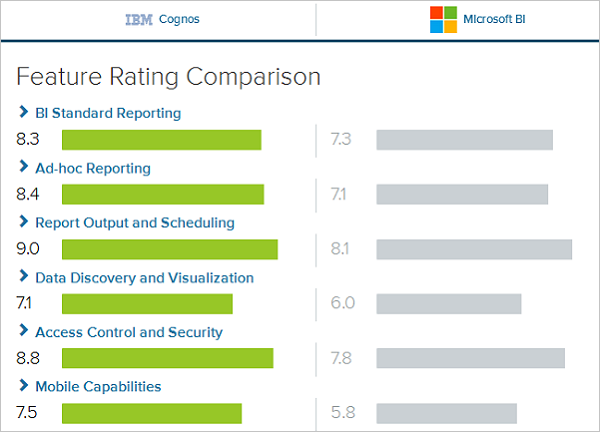Click the IBM logo in header
600x432 pixels.
(137, 19)
